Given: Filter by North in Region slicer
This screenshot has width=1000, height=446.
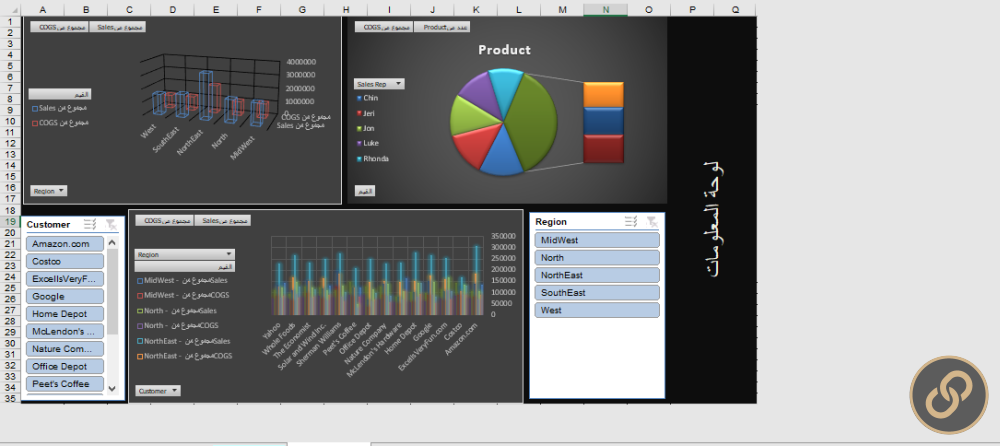Looking at the screenshot, I should tap(597, 258).
